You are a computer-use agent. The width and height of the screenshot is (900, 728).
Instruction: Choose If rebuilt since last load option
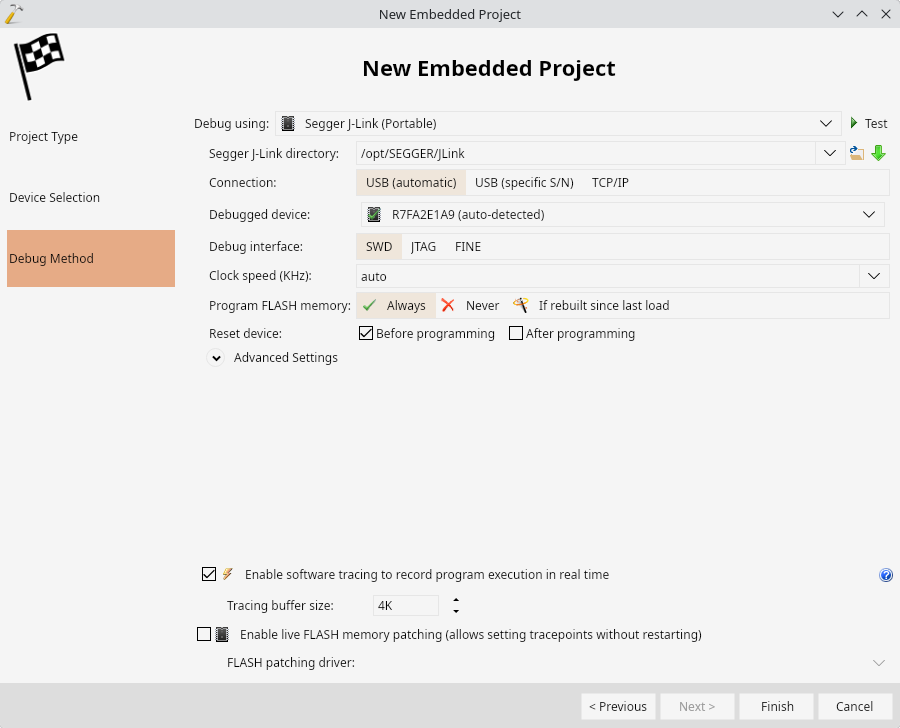(x=591, y=305)
